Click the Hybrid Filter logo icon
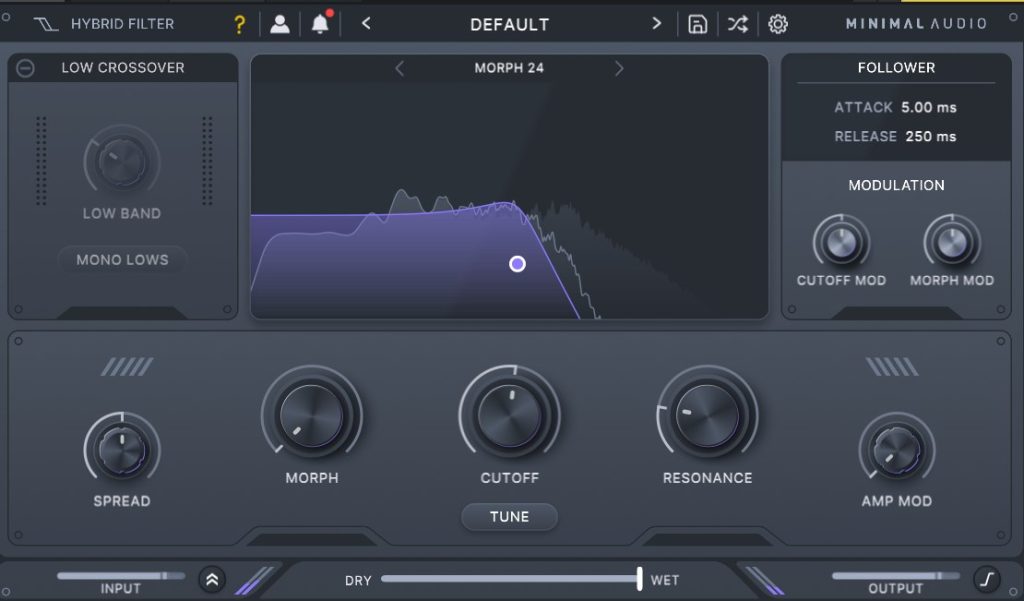Image resolution: width=1024 pixels, height=601 pixels. 45,24
